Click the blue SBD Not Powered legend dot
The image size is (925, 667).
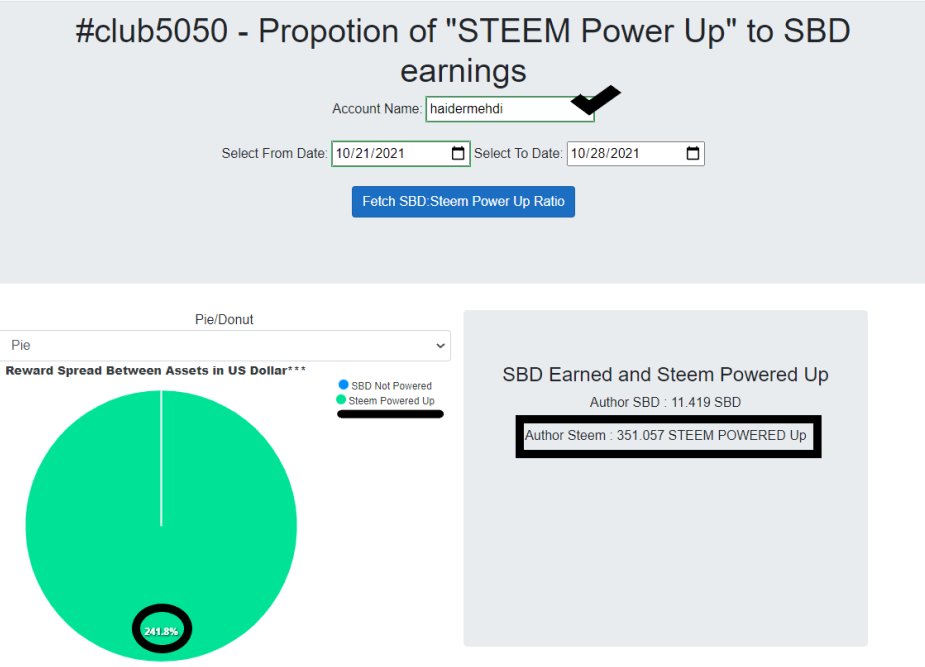tap(343, 385)
